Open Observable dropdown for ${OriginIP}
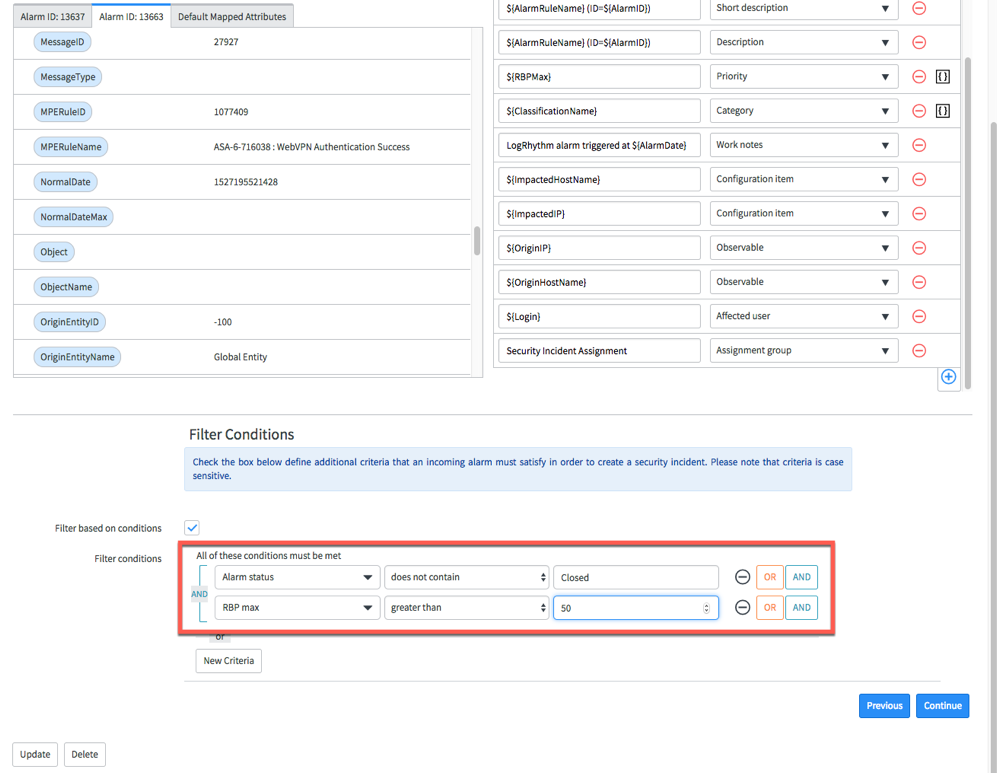Screen dimensions: 997x773 (x=804, y=248)
